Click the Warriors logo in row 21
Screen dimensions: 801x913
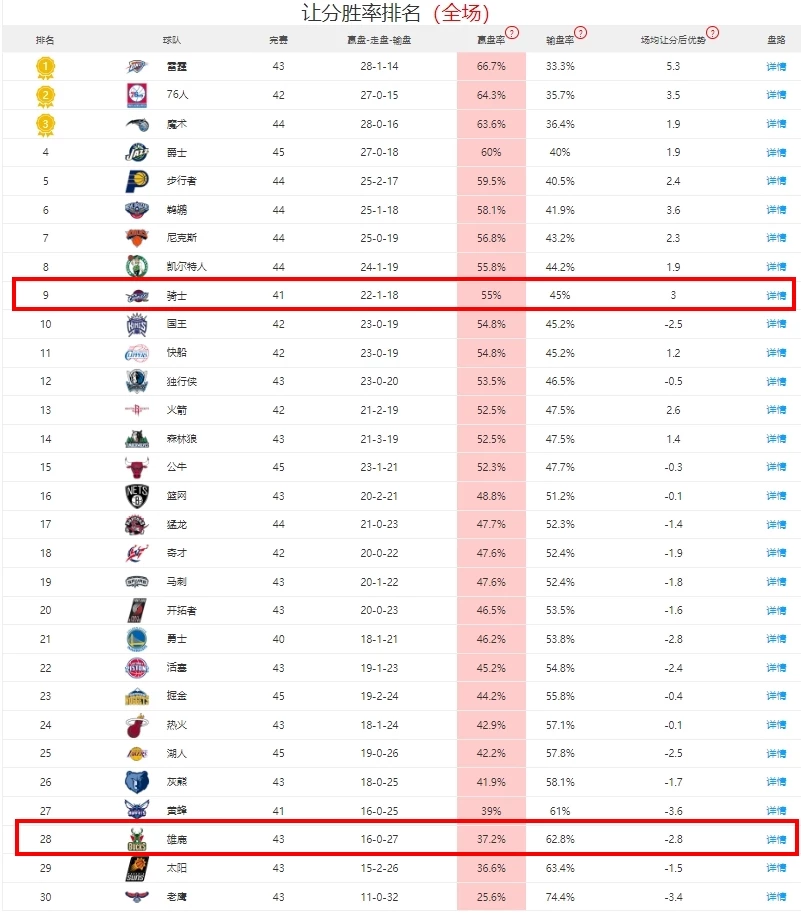137,639
